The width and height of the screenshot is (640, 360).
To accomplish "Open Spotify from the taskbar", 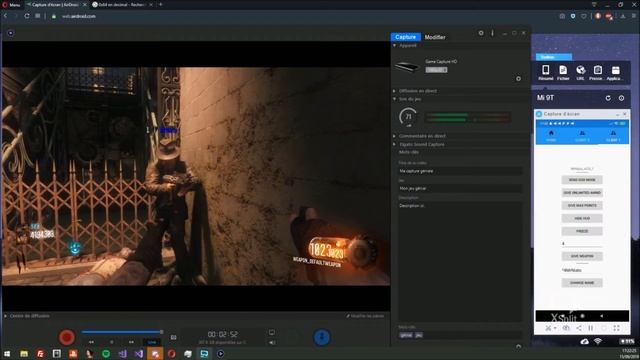I will coord(106,354).
